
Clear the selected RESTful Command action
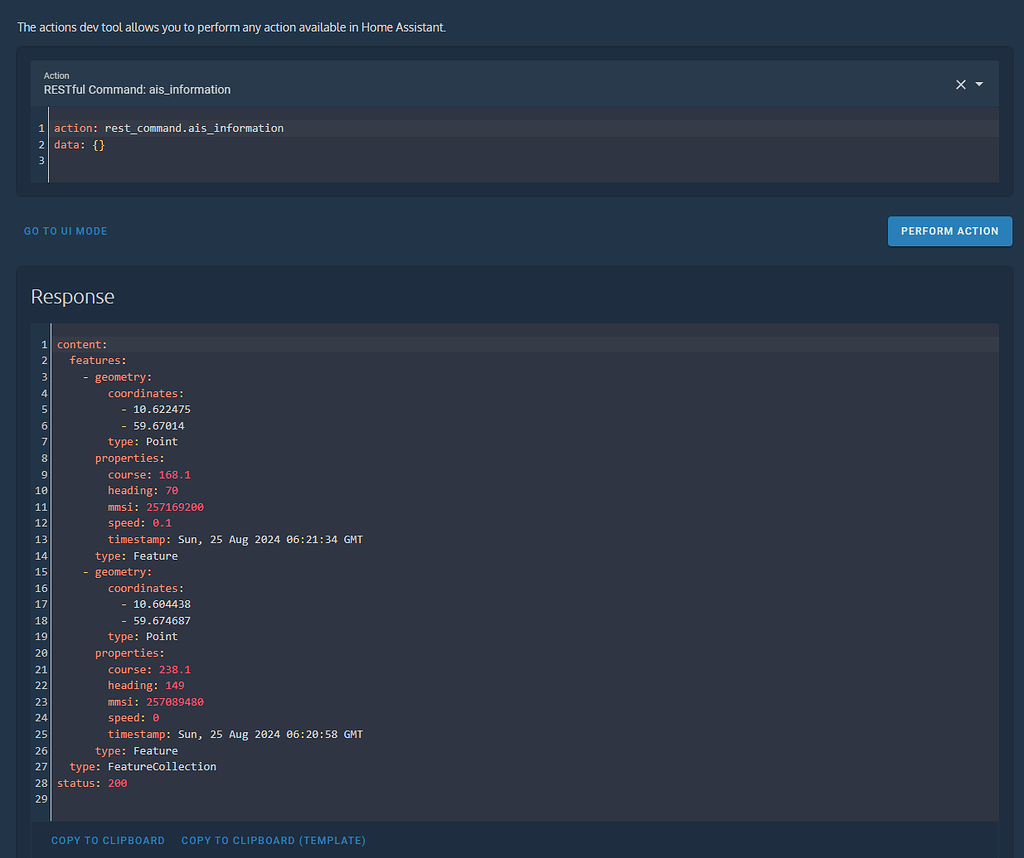(960, 84)
